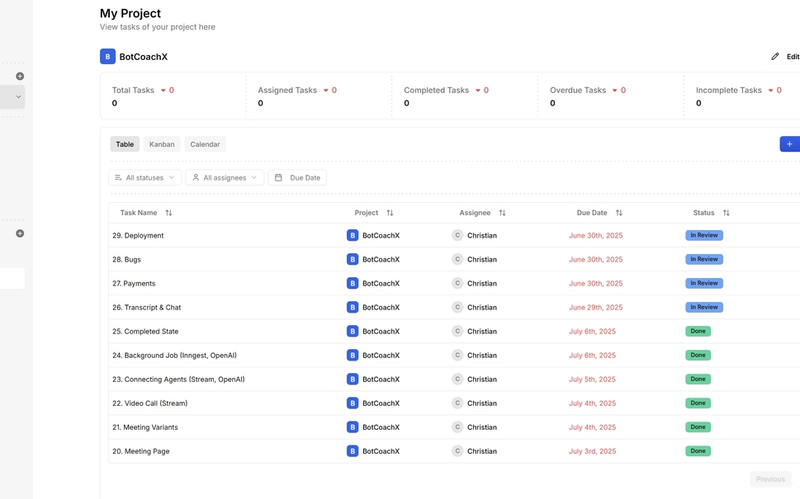Open task 24. Background Job (Inngest, OpenAI)
Image resolution: width=800 pixels, height=499 pixels.
click(x=174, y=356)
